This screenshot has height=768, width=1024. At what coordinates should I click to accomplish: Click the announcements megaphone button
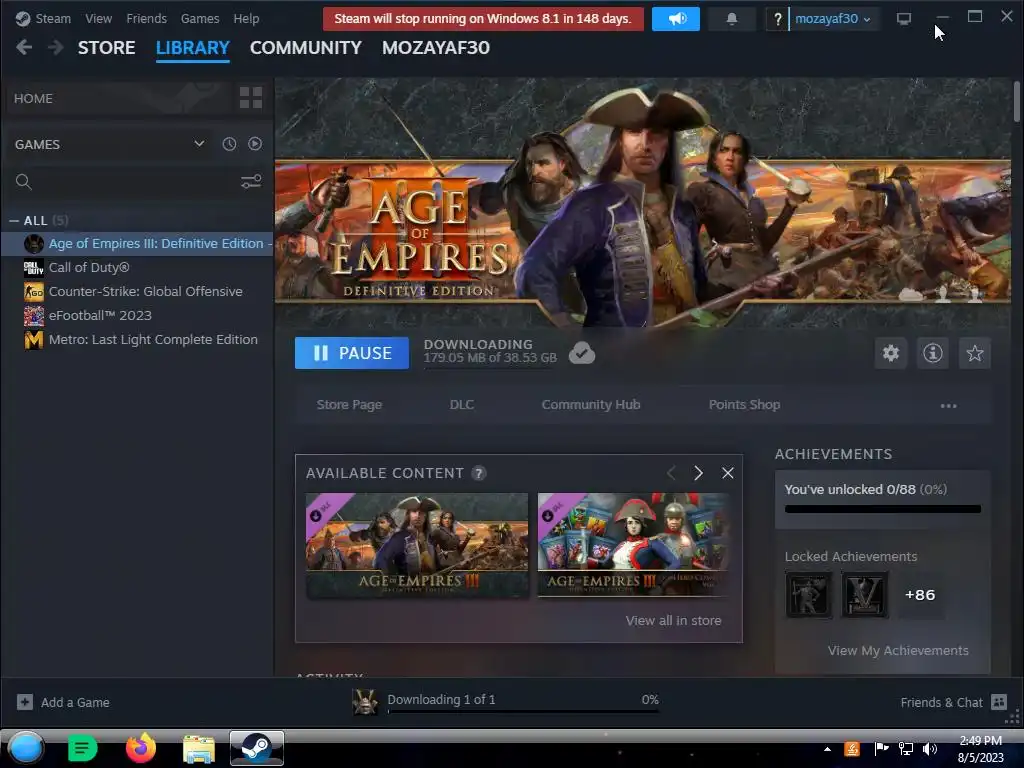(x=675, y=19)
